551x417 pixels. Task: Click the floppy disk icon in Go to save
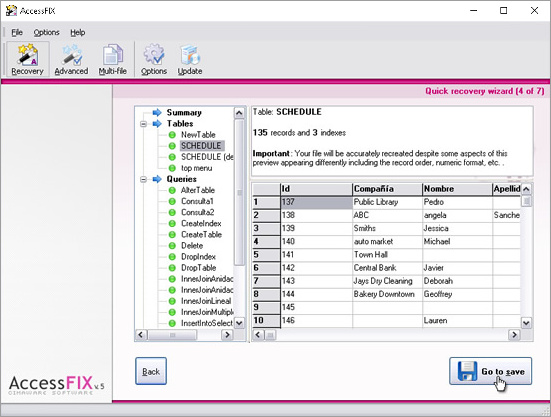click(467, 371)
